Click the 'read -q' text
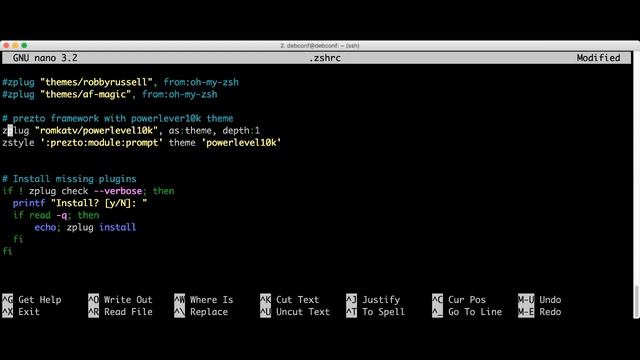The image size is (640, 360). [48, 215]
